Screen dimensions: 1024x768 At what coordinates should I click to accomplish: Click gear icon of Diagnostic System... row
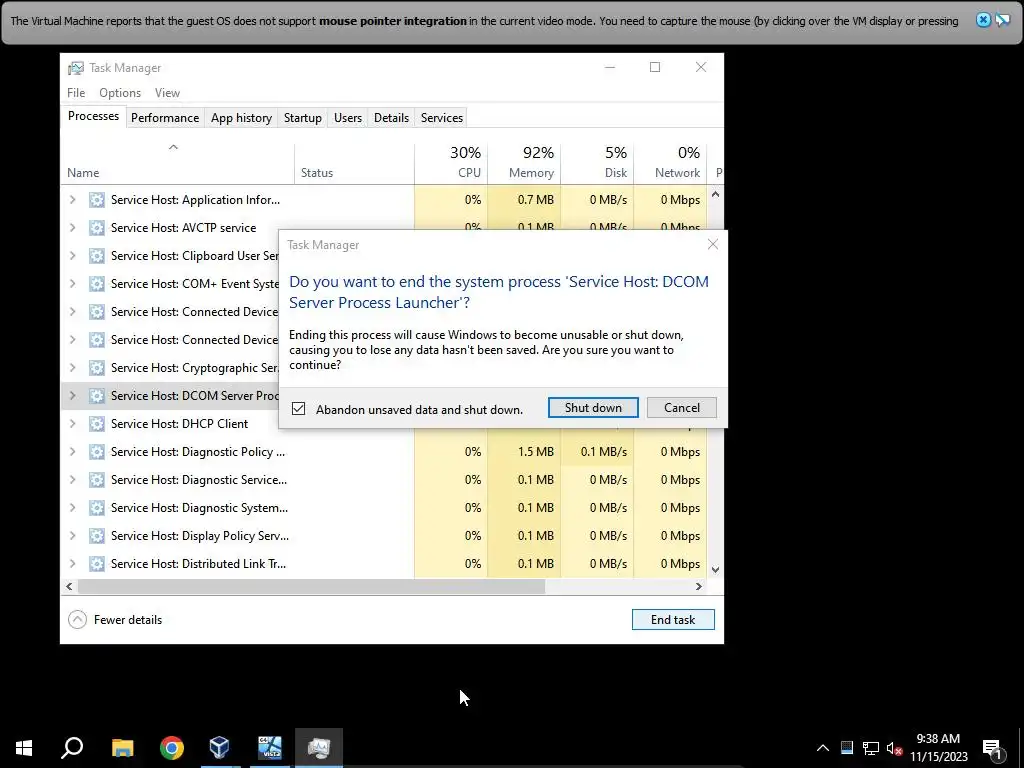(97, 508)
